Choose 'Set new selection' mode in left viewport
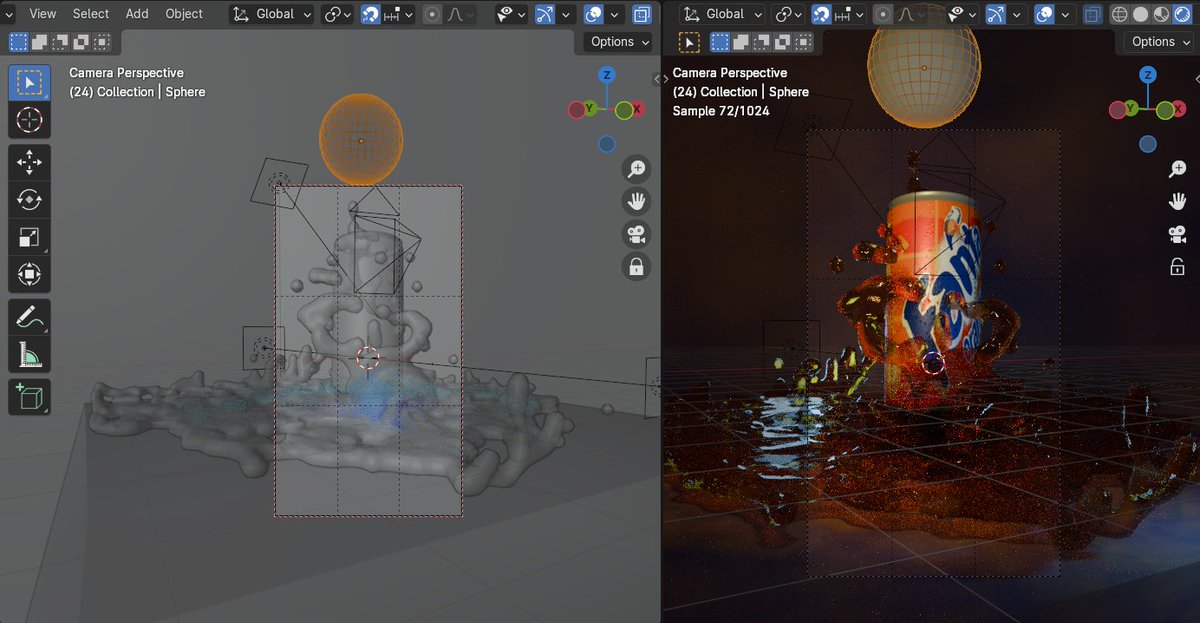Viewport: 1200px width, 623px height. coord(18,42)
